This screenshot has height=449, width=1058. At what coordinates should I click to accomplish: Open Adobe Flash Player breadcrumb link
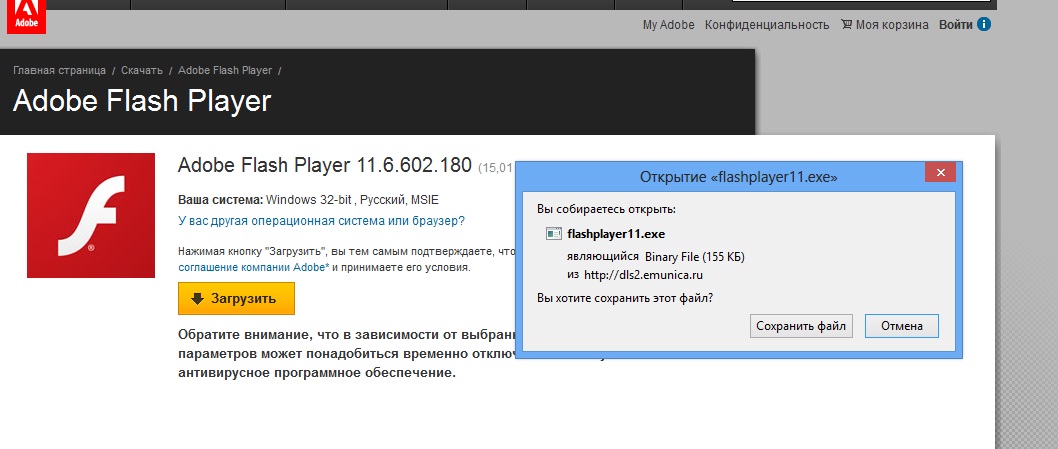tap(225, 70)
